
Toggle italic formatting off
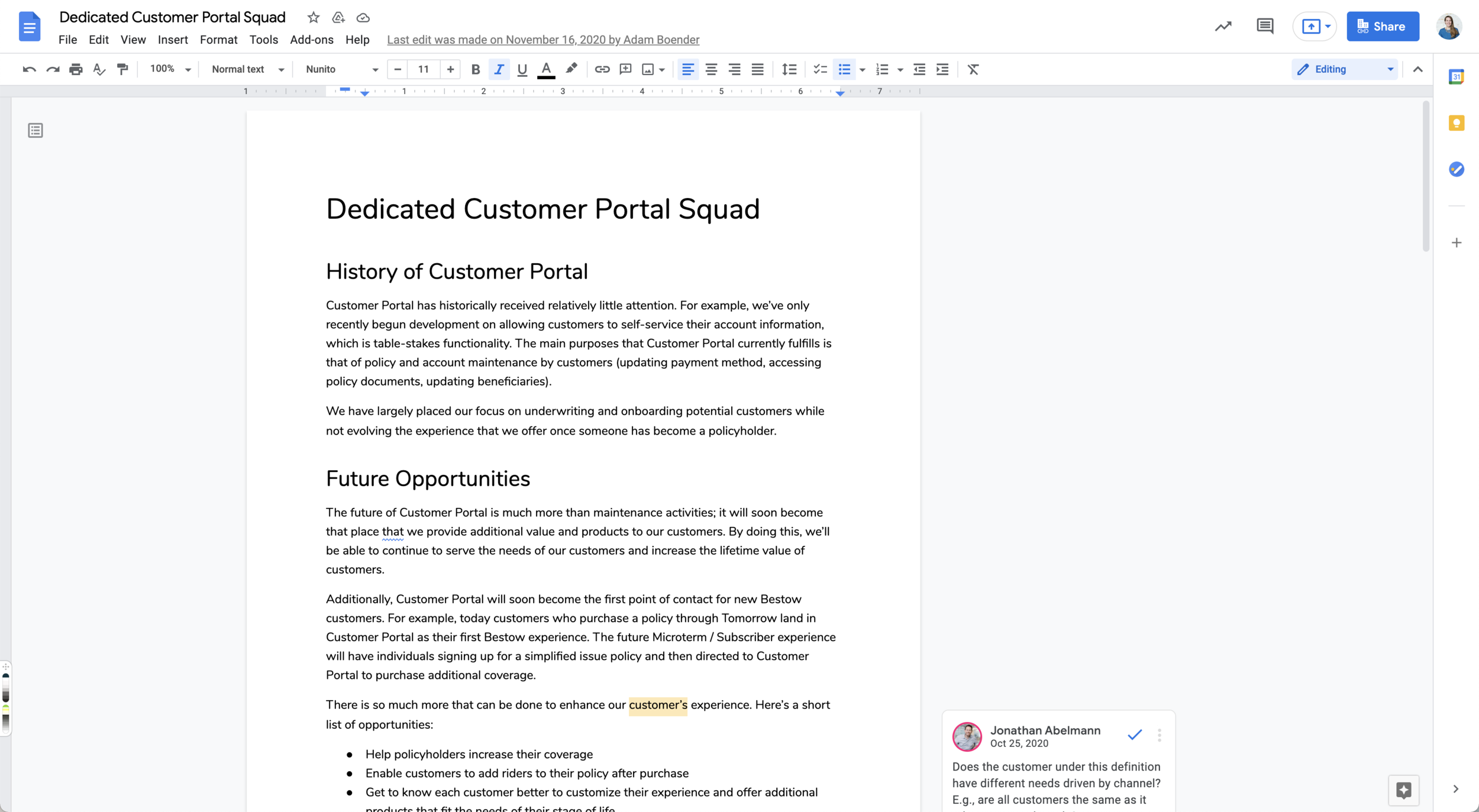click(x=499, y=69)
